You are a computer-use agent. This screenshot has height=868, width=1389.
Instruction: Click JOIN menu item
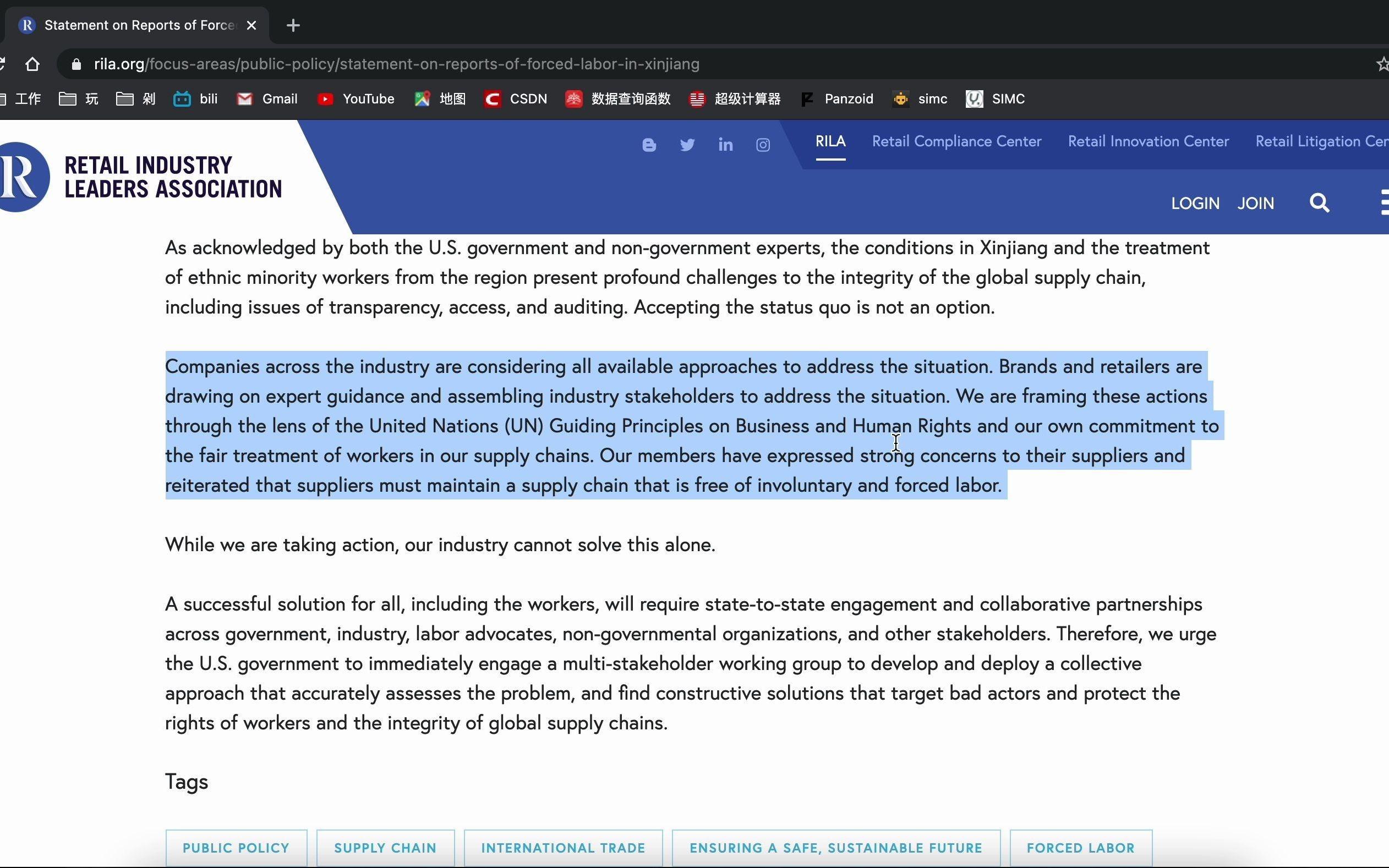(1256, 202)
